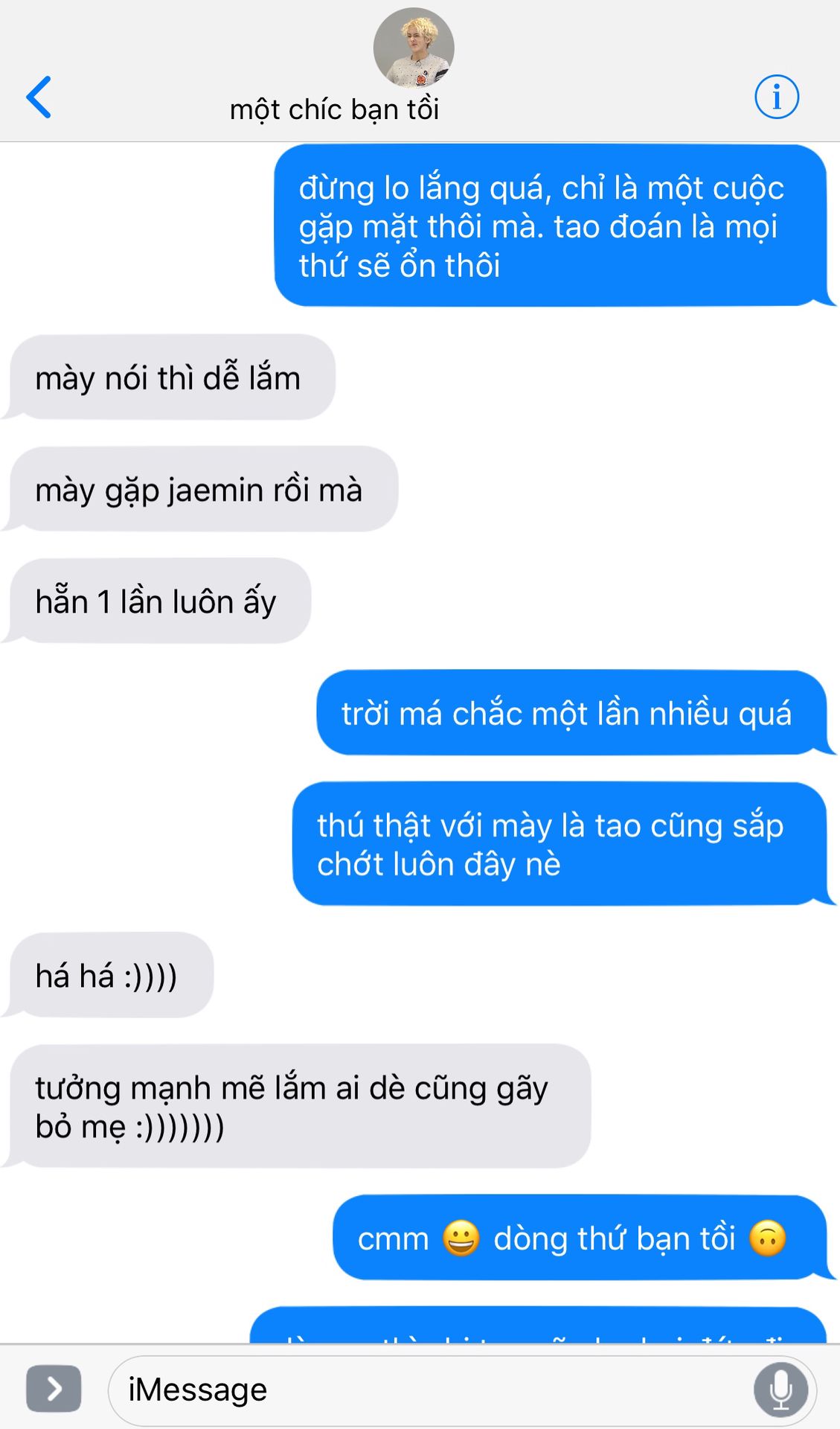
Task: Tap the upside-down face emoji
Action: (x=768, y=1238)
